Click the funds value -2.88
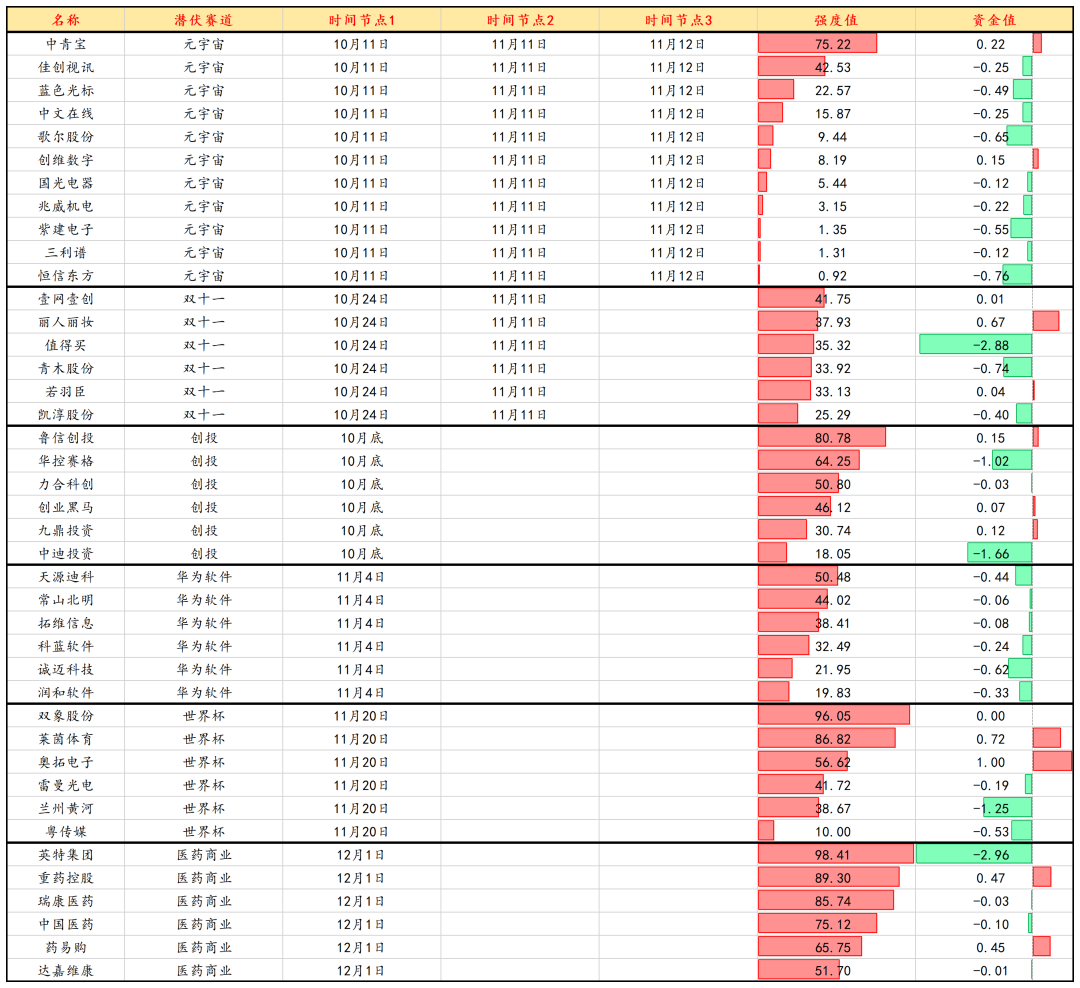 (990, 345)
